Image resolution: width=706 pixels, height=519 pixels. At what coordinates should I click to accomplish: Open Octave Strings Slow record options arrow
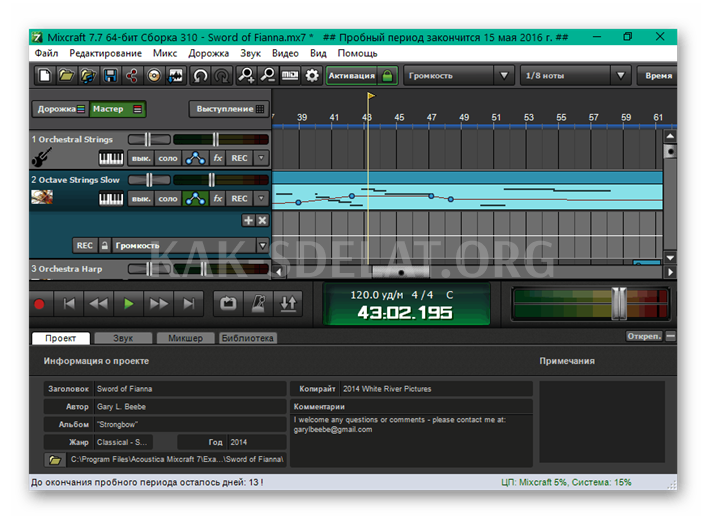(261, 199)
